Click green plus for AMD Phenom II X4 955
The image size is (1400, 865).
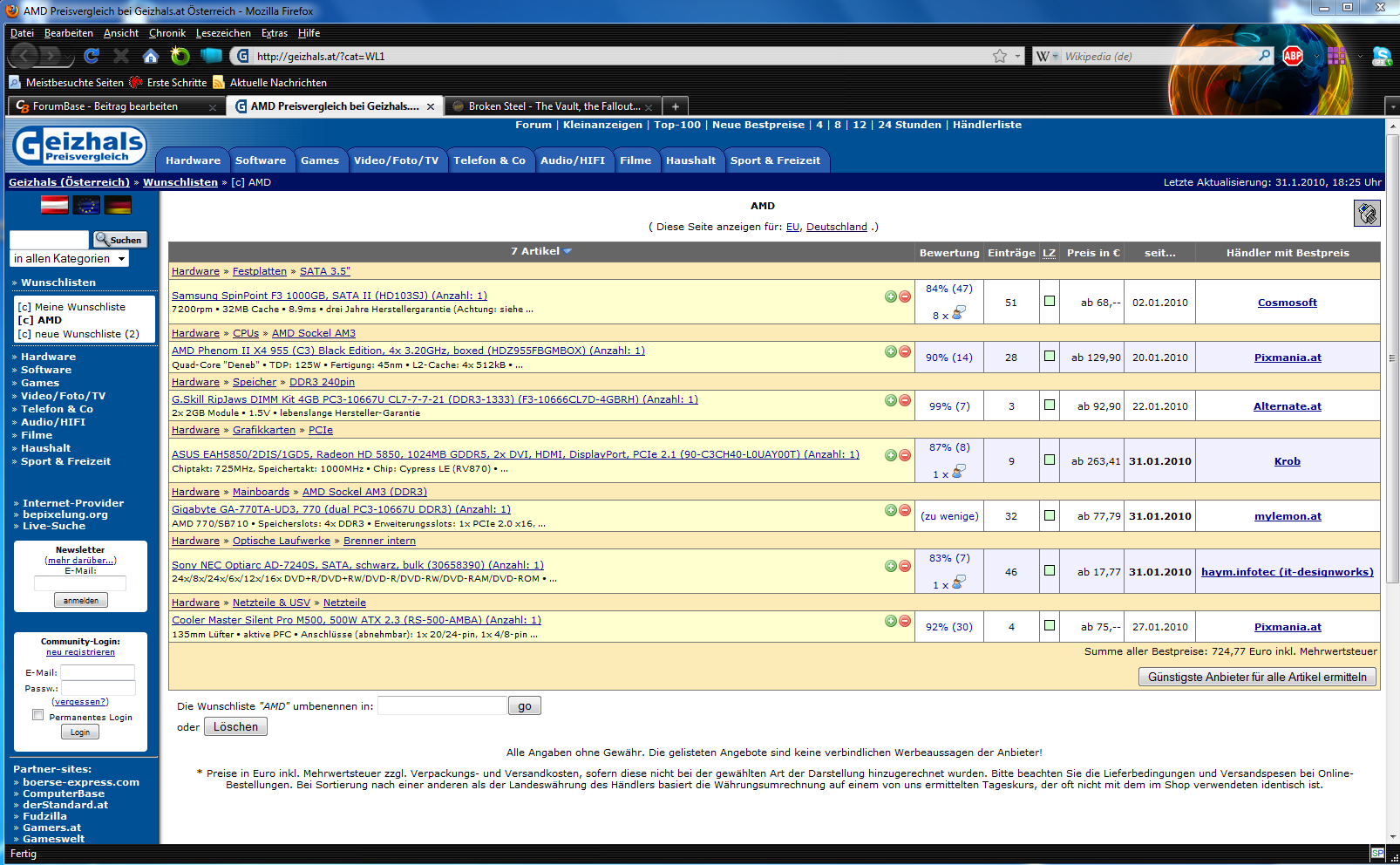(891, 351)
